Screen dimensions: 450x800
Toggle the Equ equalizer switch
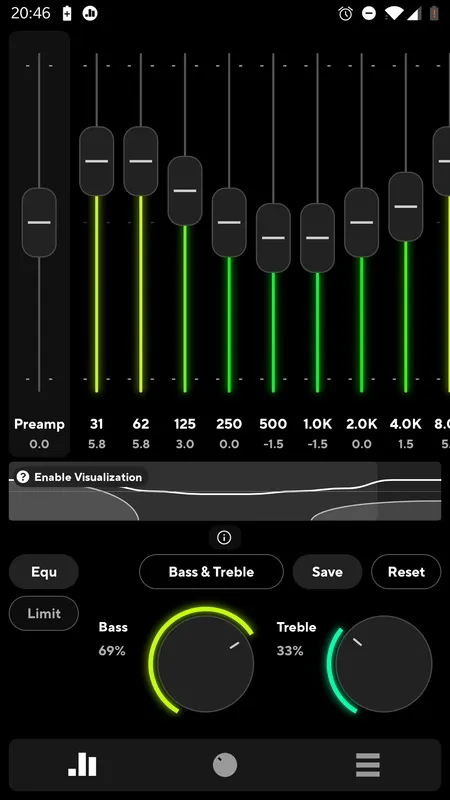(x=44, y=572)
